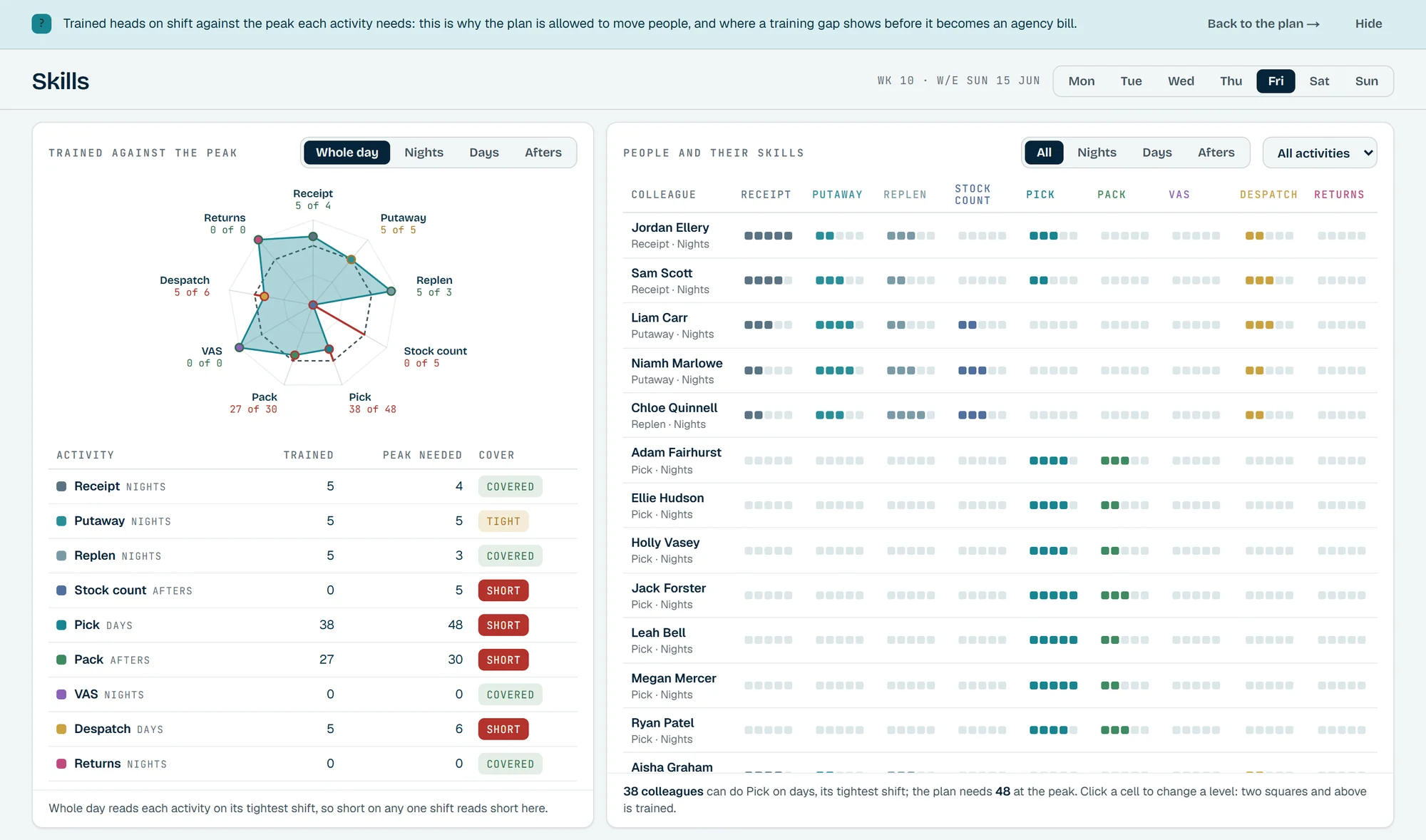Click the Returns column header
The height and width of the screenshot is (840, 1426).
tap(1339, 195)
